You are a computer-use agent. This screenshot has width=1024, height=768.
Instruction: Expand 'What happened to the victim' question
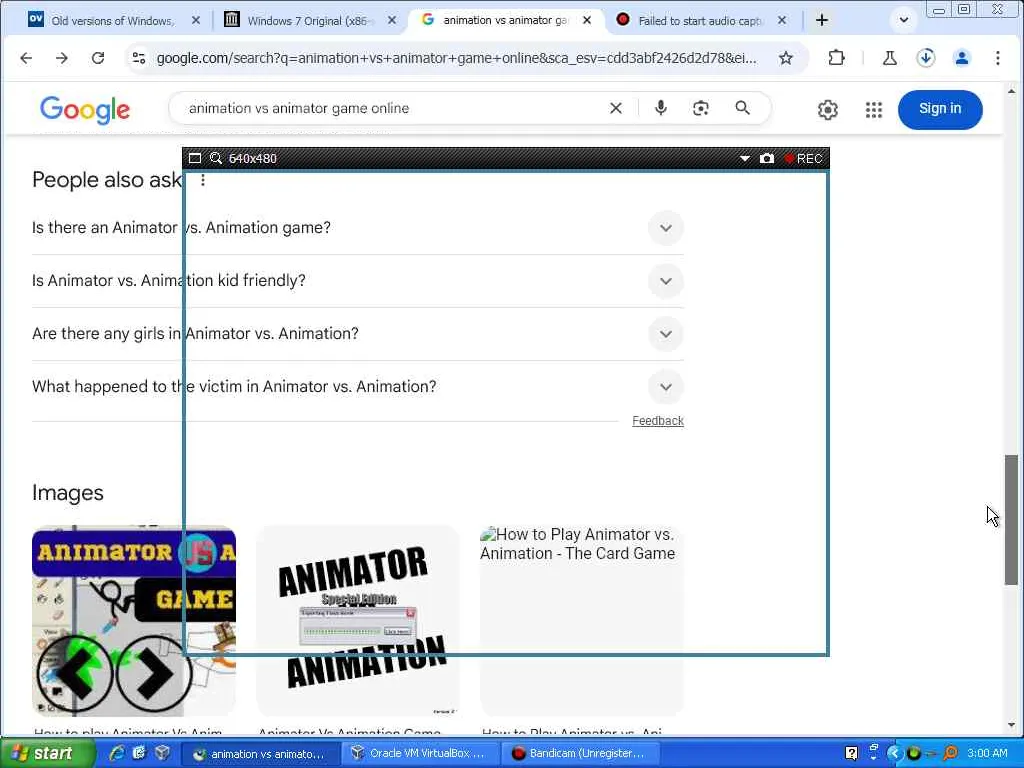click(358, 387)
